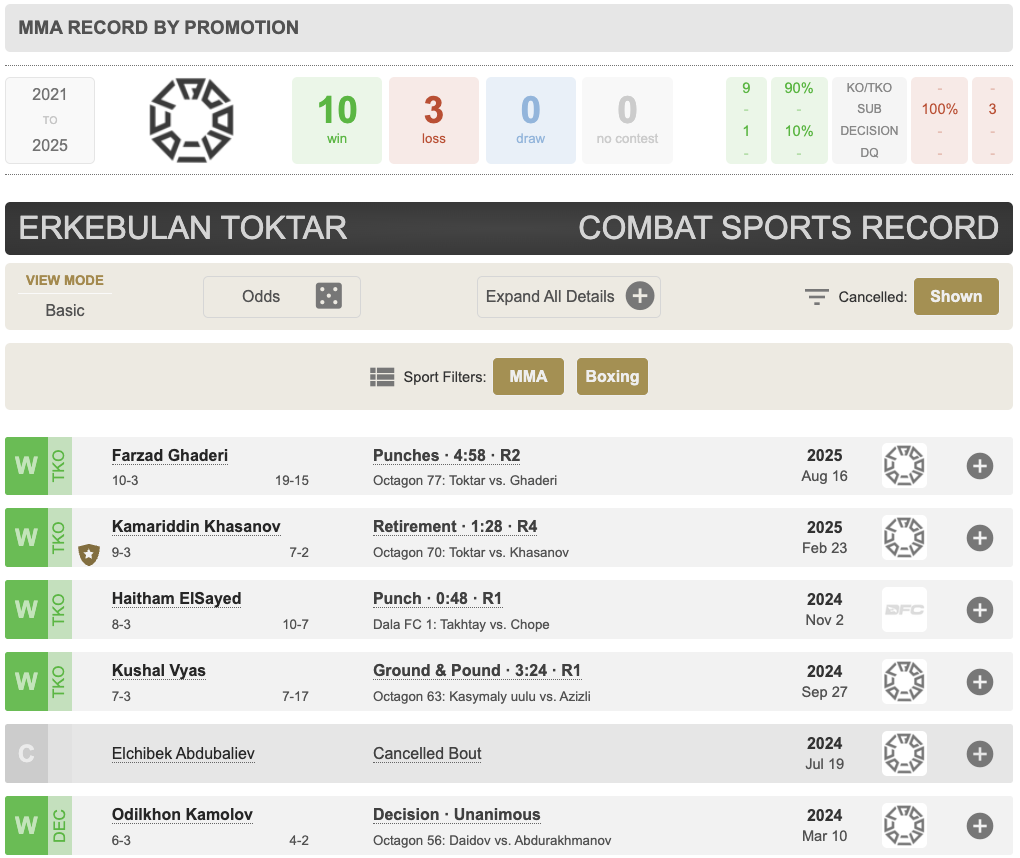This screenshot has width=1020, height=858.
Task: Expand details of the Farzad Ghaderi fight
Action: pos(980,466)
